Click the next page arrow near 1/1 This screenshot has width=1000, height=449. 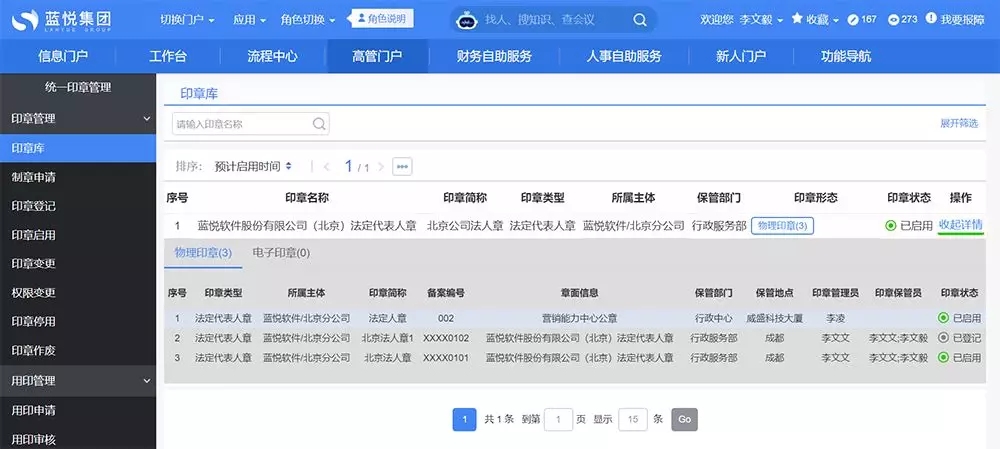point(384,167)
